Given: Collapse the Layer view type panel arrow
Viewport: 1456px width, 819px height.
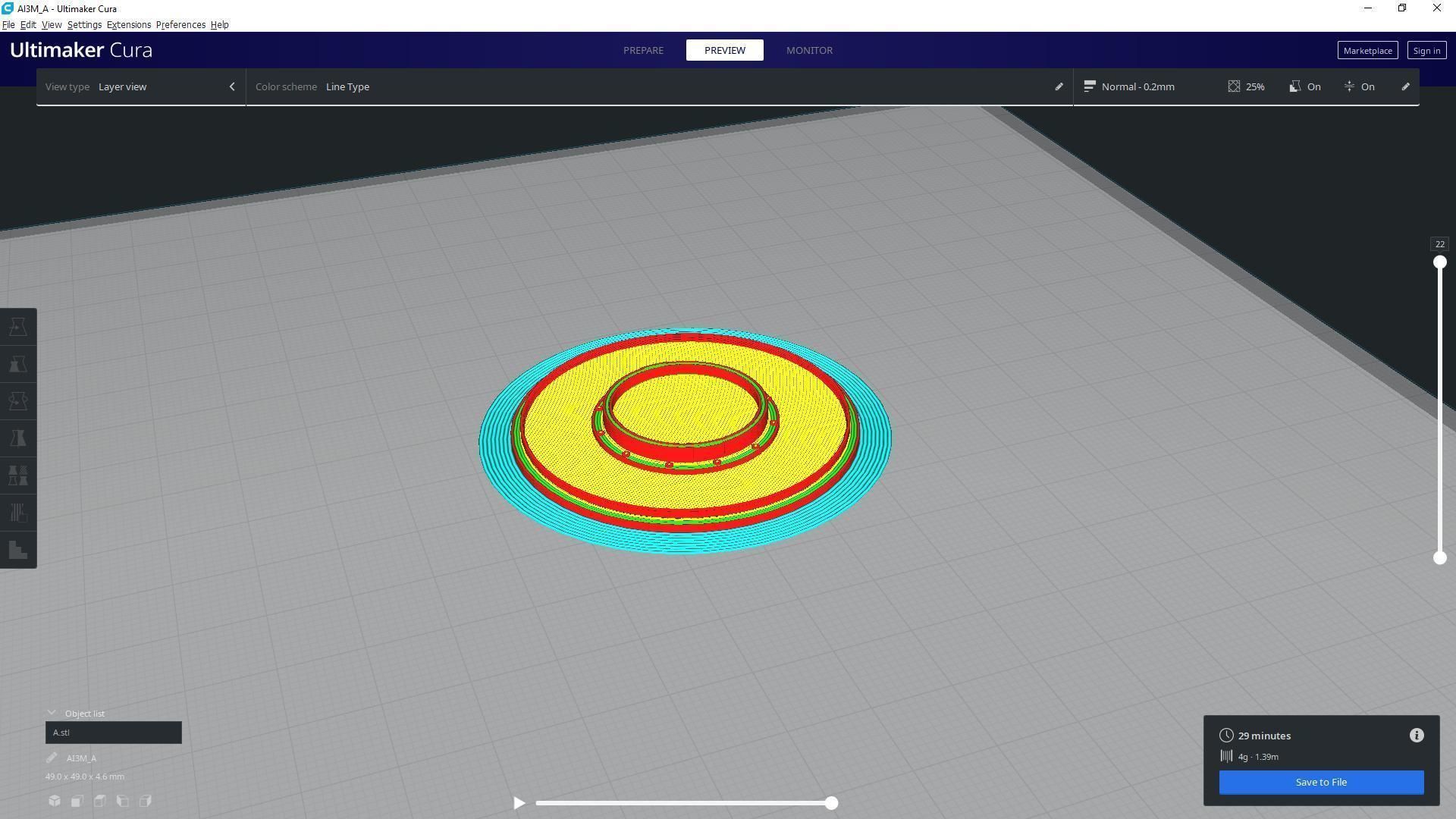Looking at the screenshot, I should click(232, 86).
